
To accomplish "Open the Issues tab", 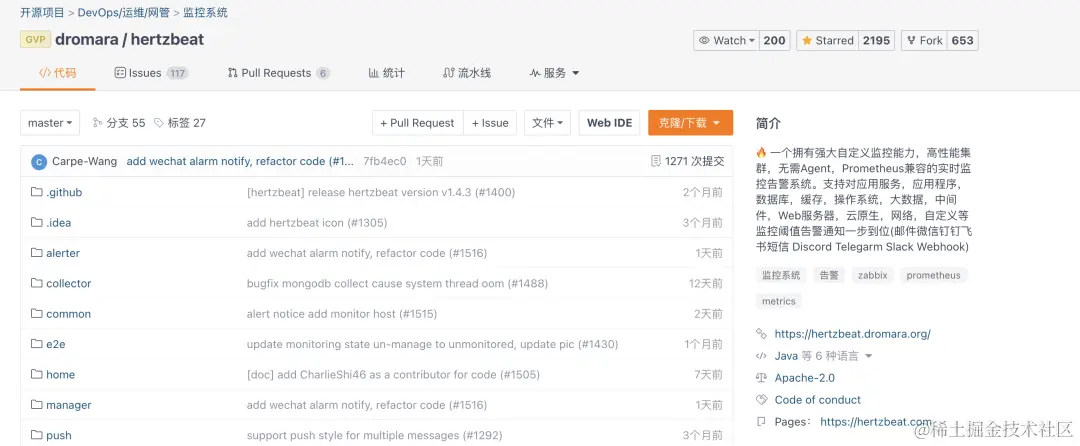I will (151, 73).
